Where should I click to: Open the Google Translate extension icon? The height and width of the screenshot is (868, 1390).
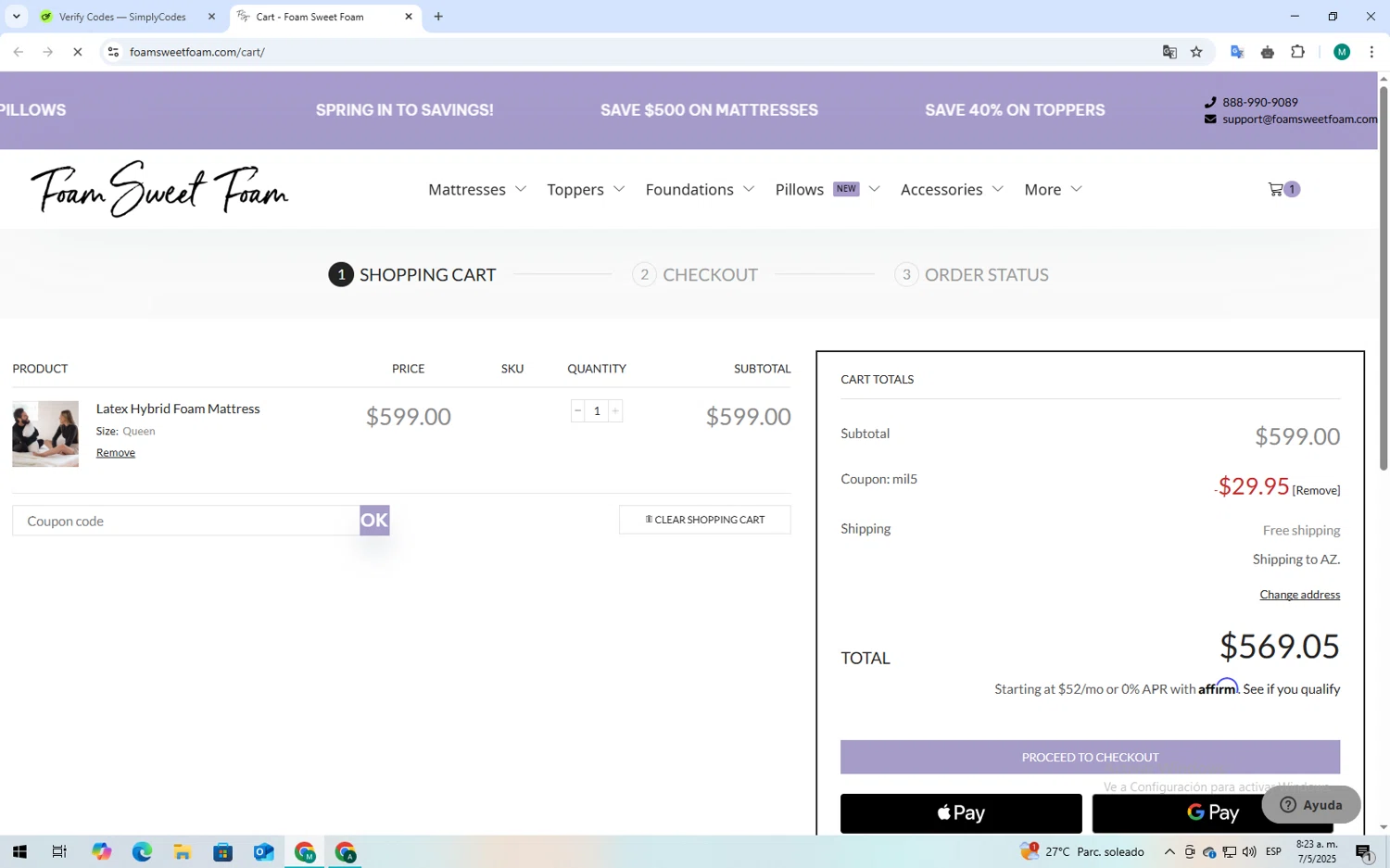click(x=1237, y=52)
